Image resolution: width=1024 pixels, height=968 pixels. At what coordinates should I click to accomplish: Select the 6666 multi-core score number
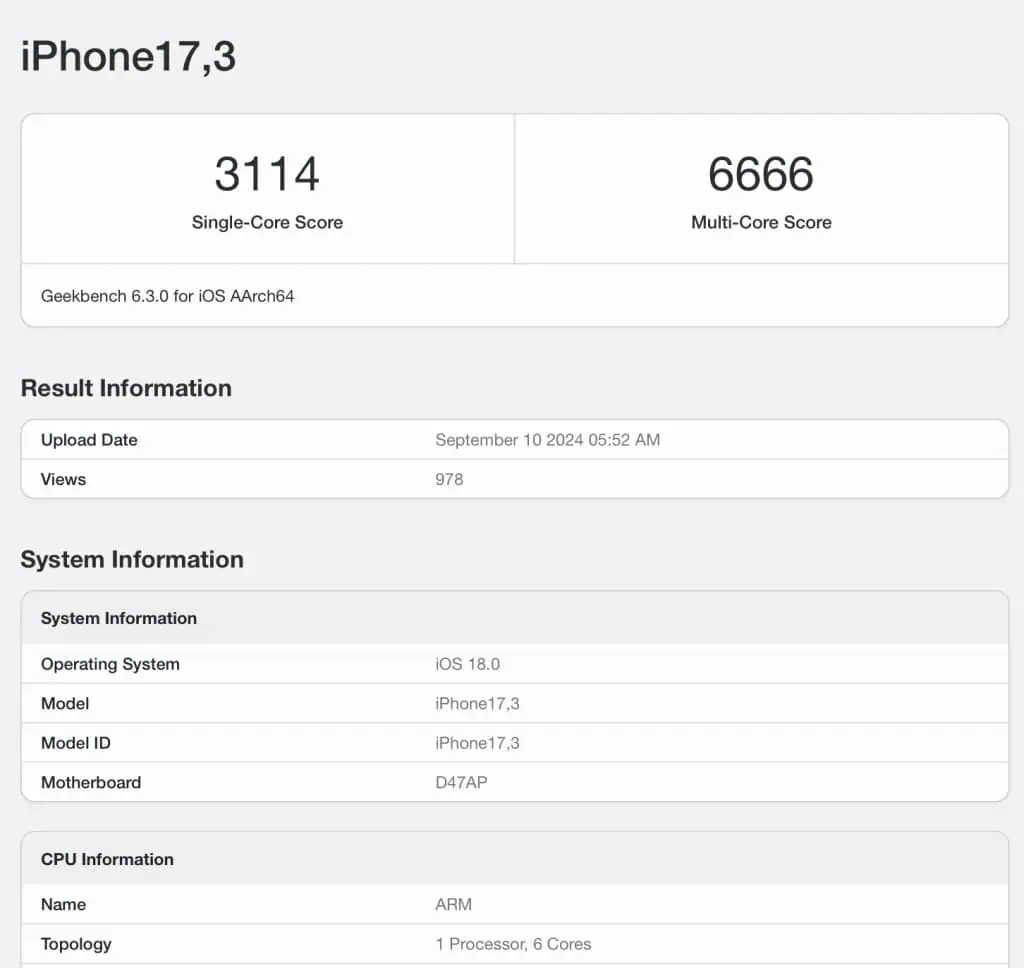761,174
